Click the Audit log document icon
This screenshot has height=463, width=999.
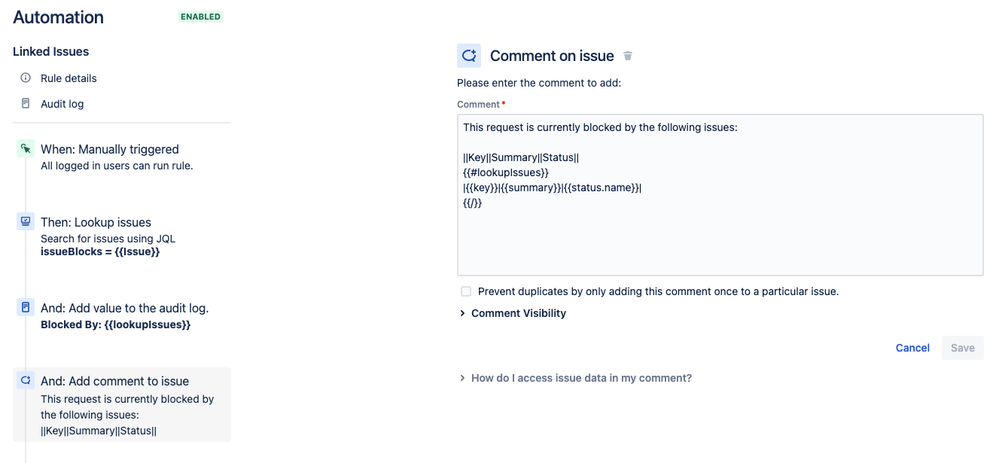25,103
